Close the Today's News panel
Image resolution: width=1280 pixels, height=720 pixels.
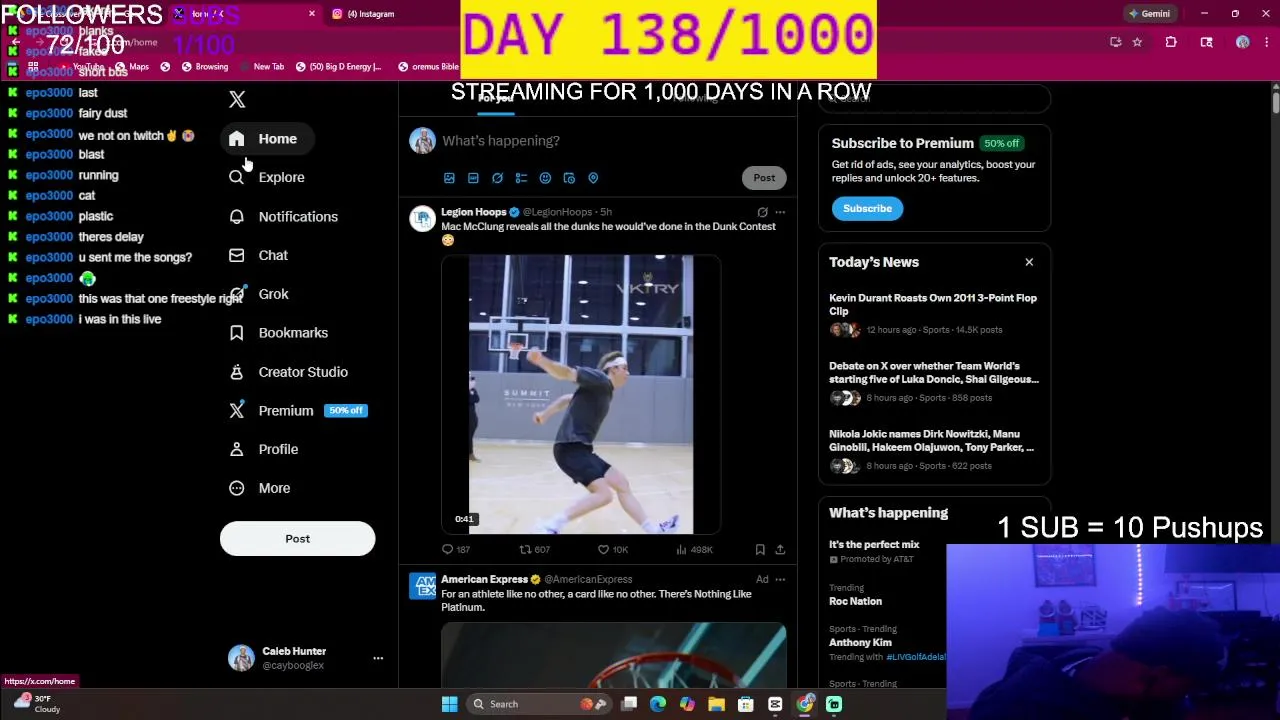tap(1029, 262)
